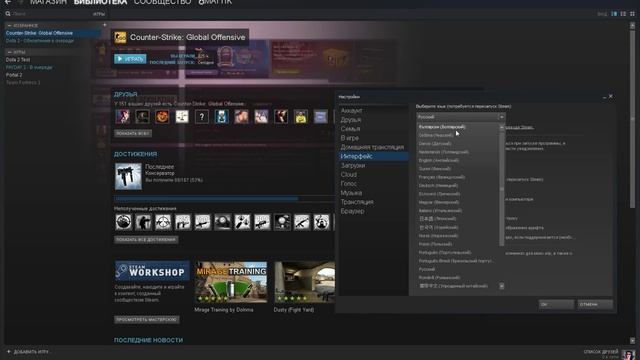Click the magnifier search icon

(8, 14)
